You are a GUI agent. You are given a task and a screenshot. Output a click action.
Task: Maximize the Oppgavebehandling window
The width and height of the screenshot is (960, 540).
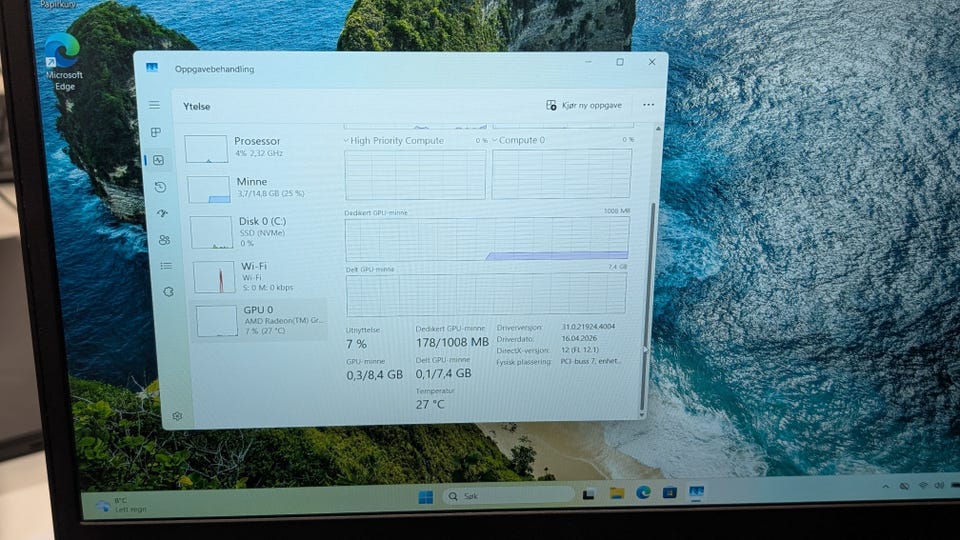point(620,62)
